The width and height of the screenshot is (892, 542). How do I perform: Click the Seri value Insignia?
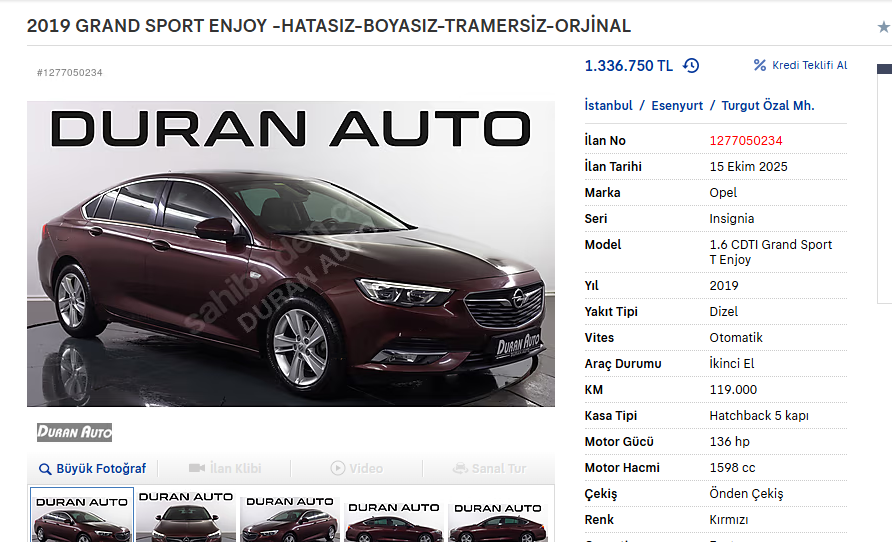tap(732, 218)
